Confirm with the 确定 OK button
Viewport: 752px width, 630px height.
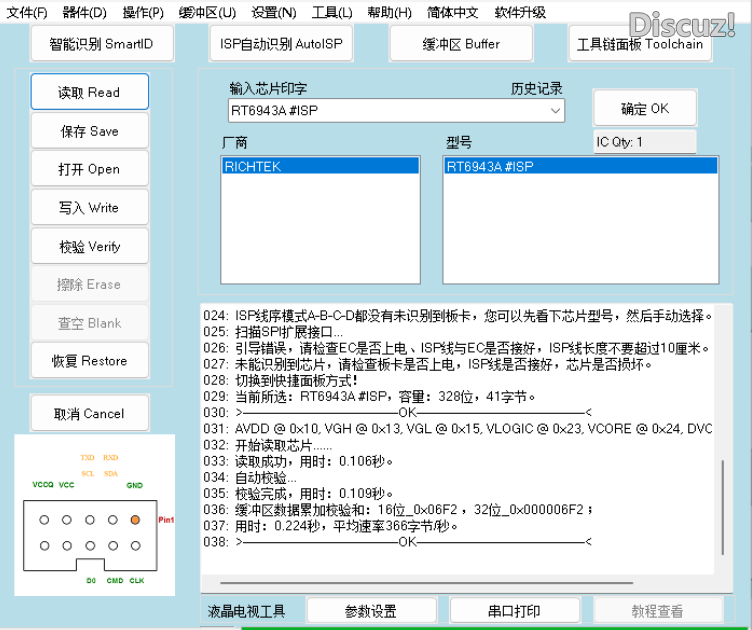coord(645,108)
